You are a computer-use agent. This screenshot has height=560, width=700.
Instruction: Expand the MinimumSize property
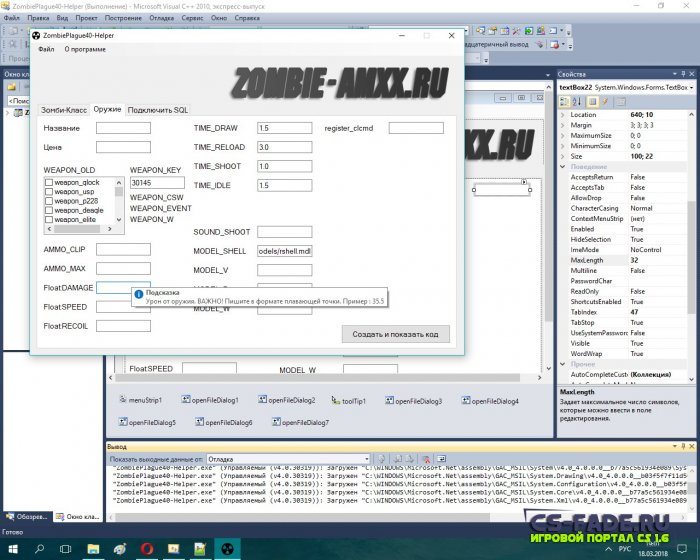562,146
